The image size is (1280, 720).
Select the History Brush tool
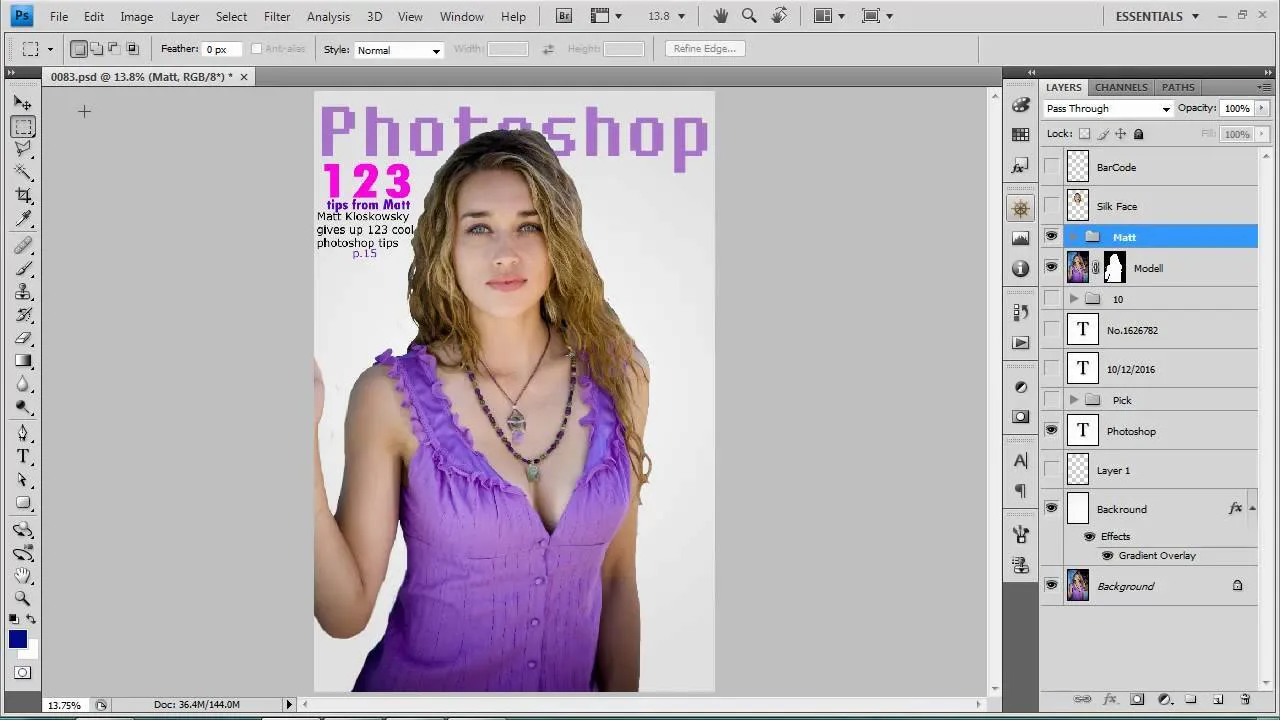point(23,314)
